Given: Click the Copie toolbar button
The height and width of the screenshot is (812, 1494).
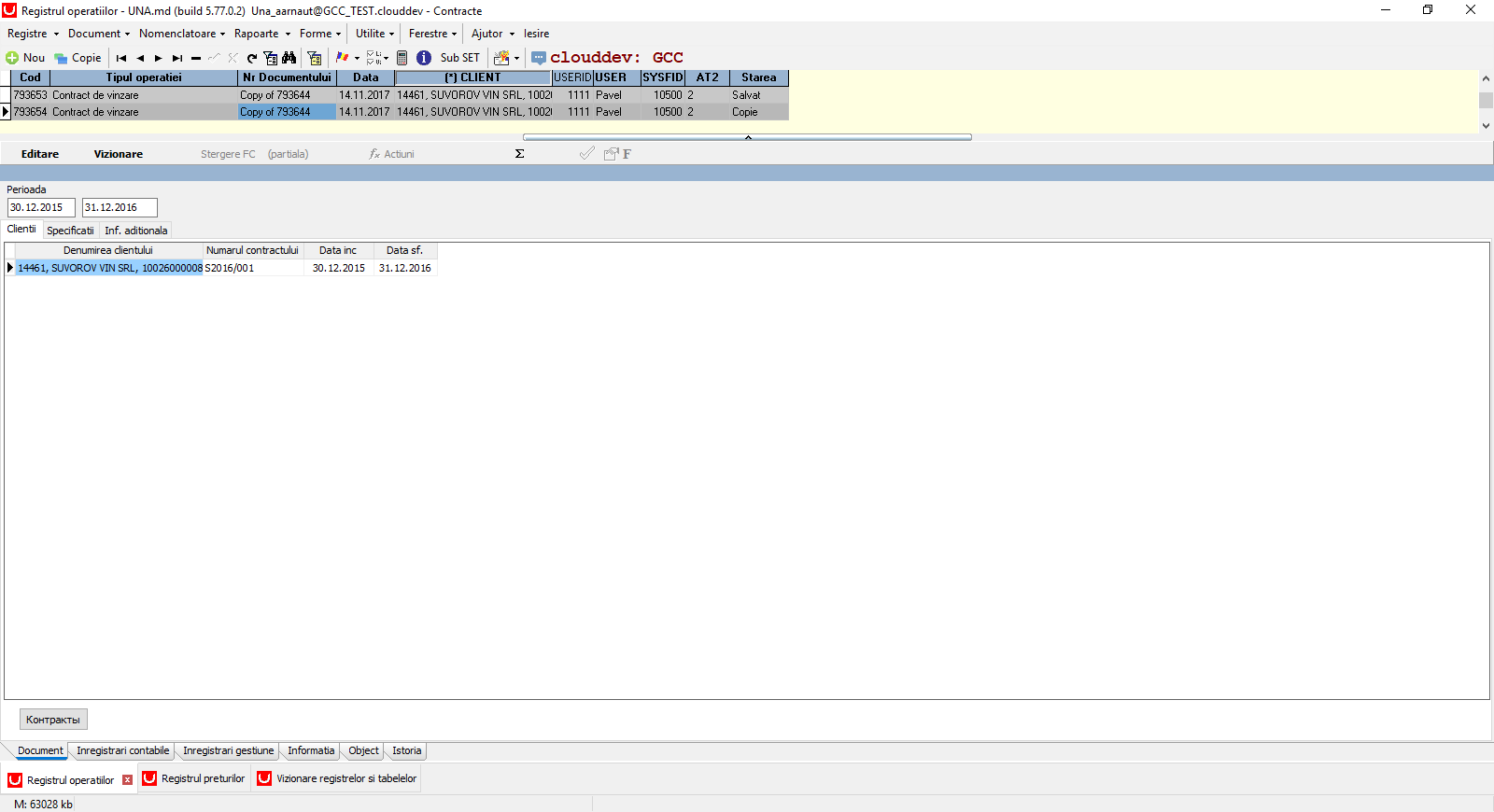Looking at the screenshot, I should tap(78, 58).
